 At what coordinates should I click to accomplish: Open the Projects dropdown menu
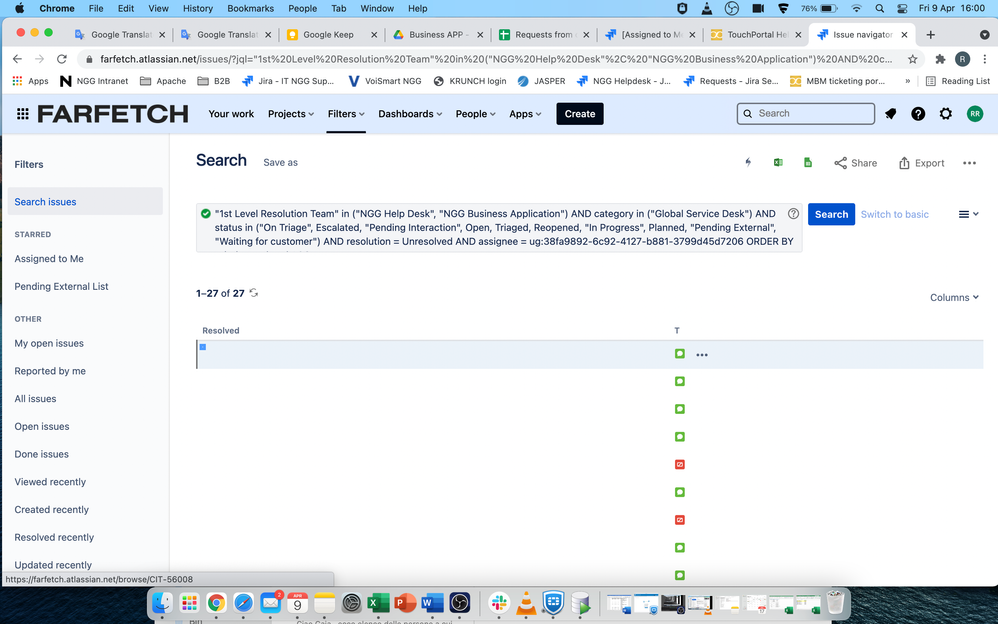click(x=291, y=114)
